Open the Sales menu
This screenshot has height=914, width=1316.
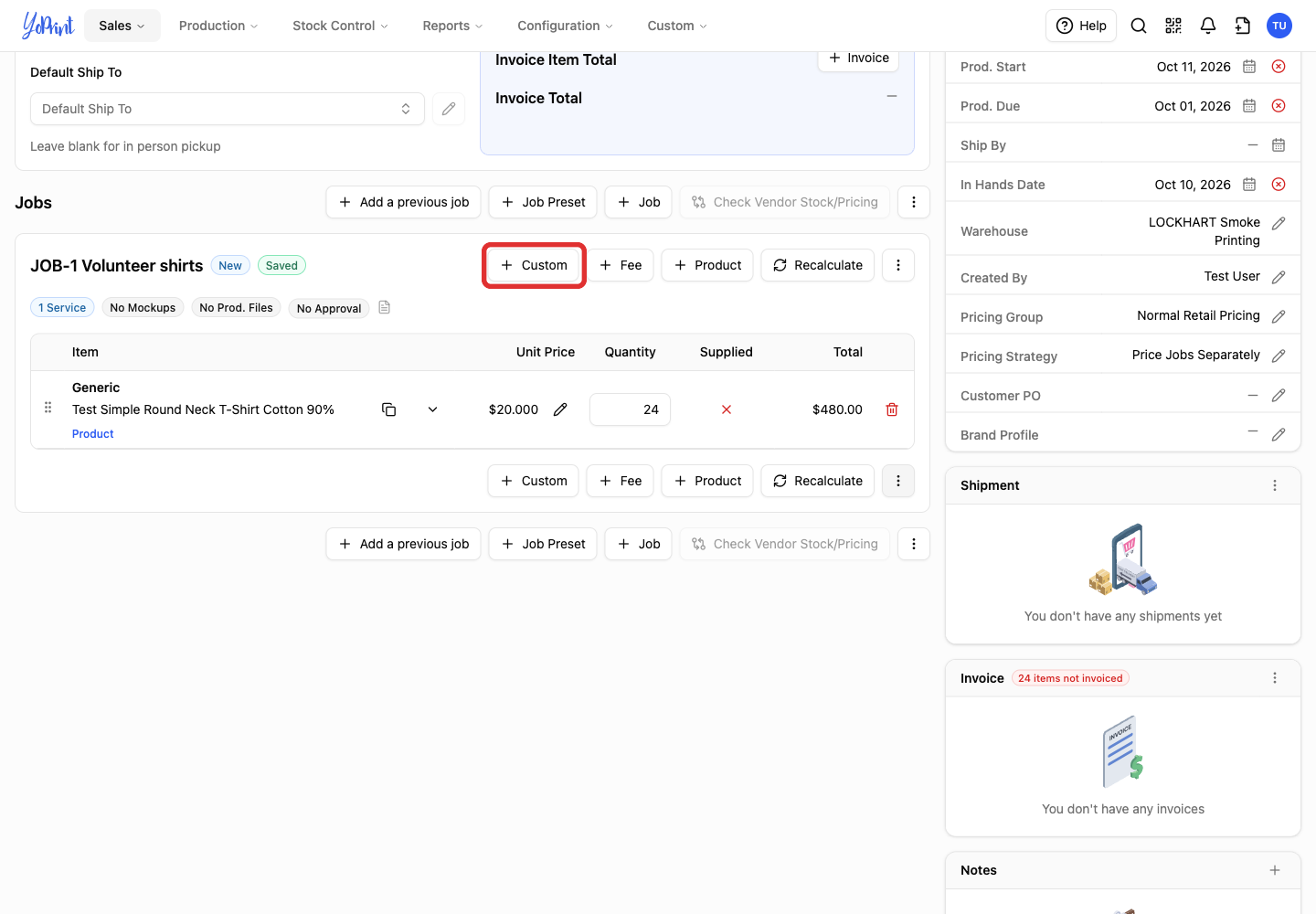122,26
